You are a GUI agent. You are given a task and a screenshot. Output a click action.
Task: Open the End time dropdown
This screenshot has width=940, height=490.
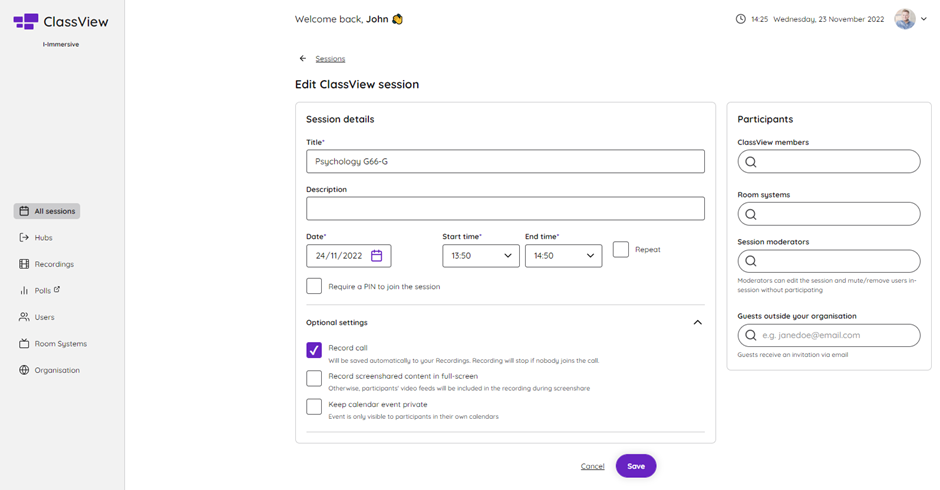564,255
